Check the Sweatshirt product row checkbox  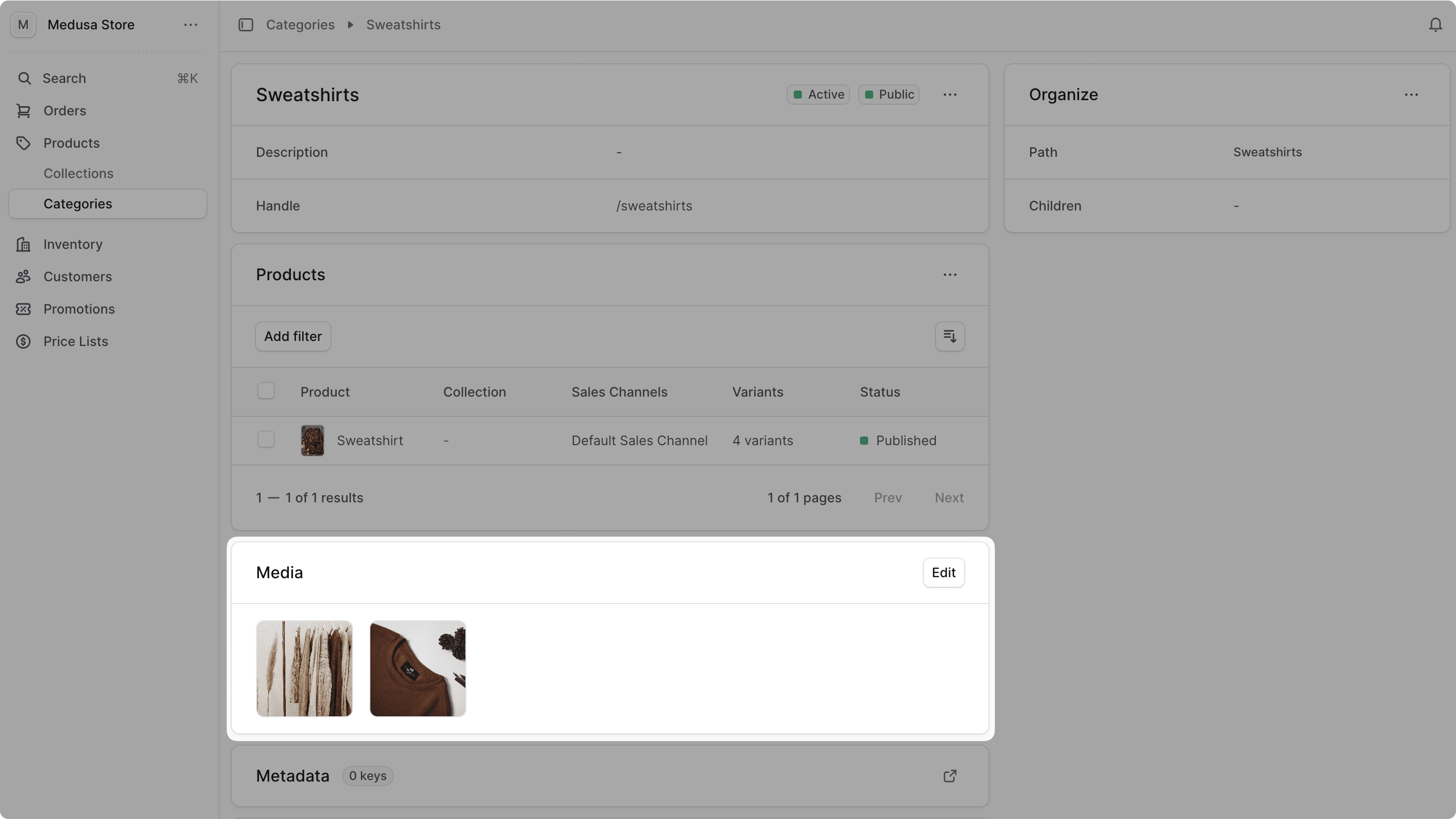point(266,439)
